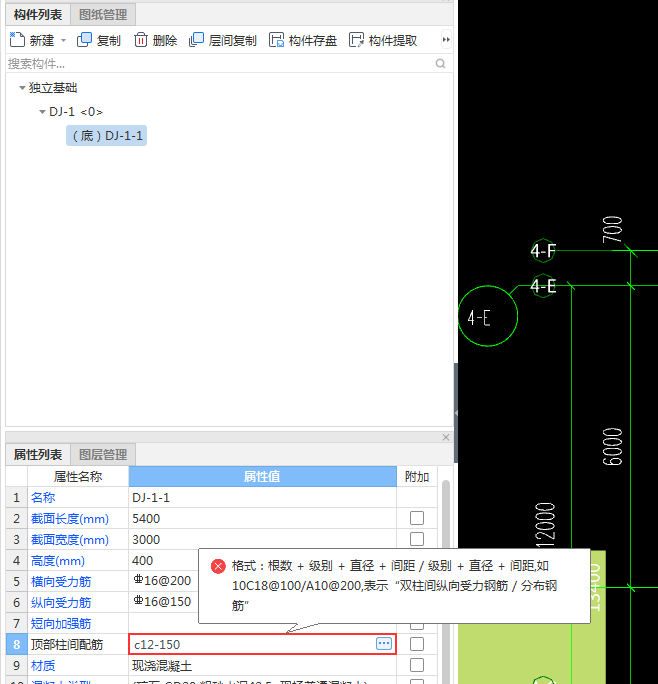Tick 附加 checkbox for 截面宽度 row
Viewport: 658px width, 684px height.
417,539
